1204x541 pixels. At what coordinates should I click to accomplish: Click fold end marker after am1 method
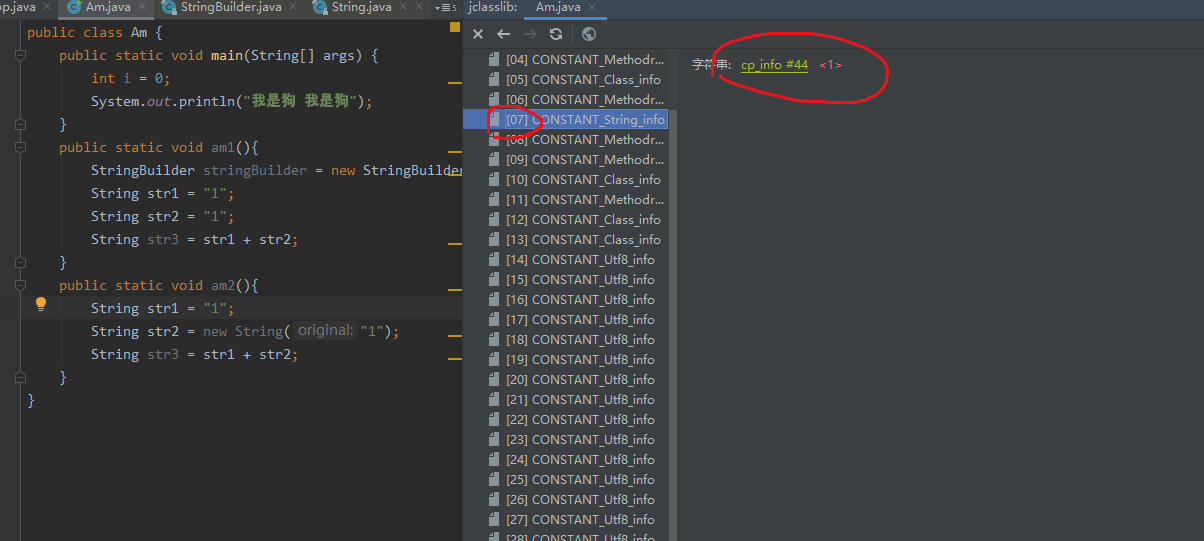[x=20, y=262]
